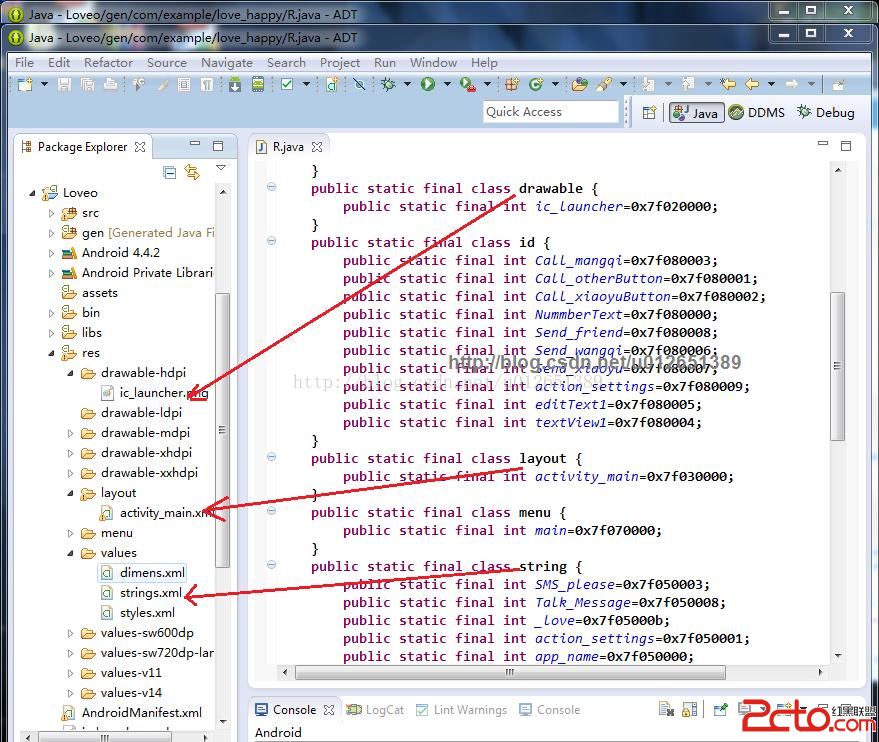Select dimens.xml file
The height and width of the screenshot is (742, 879).
click(143, 573)
